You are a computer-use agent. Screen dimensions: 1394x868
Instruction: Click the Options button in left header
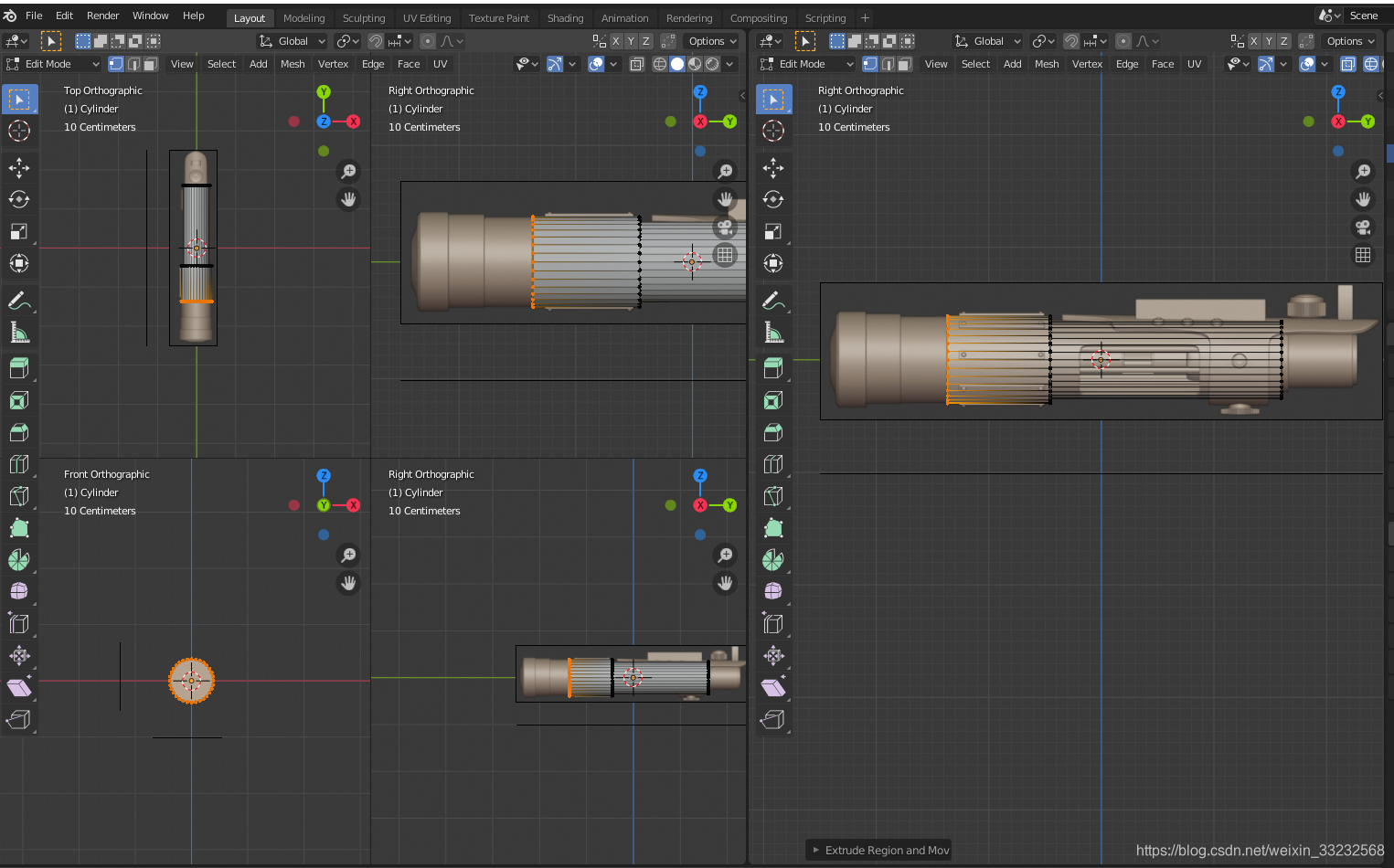[x=712, y=41]
